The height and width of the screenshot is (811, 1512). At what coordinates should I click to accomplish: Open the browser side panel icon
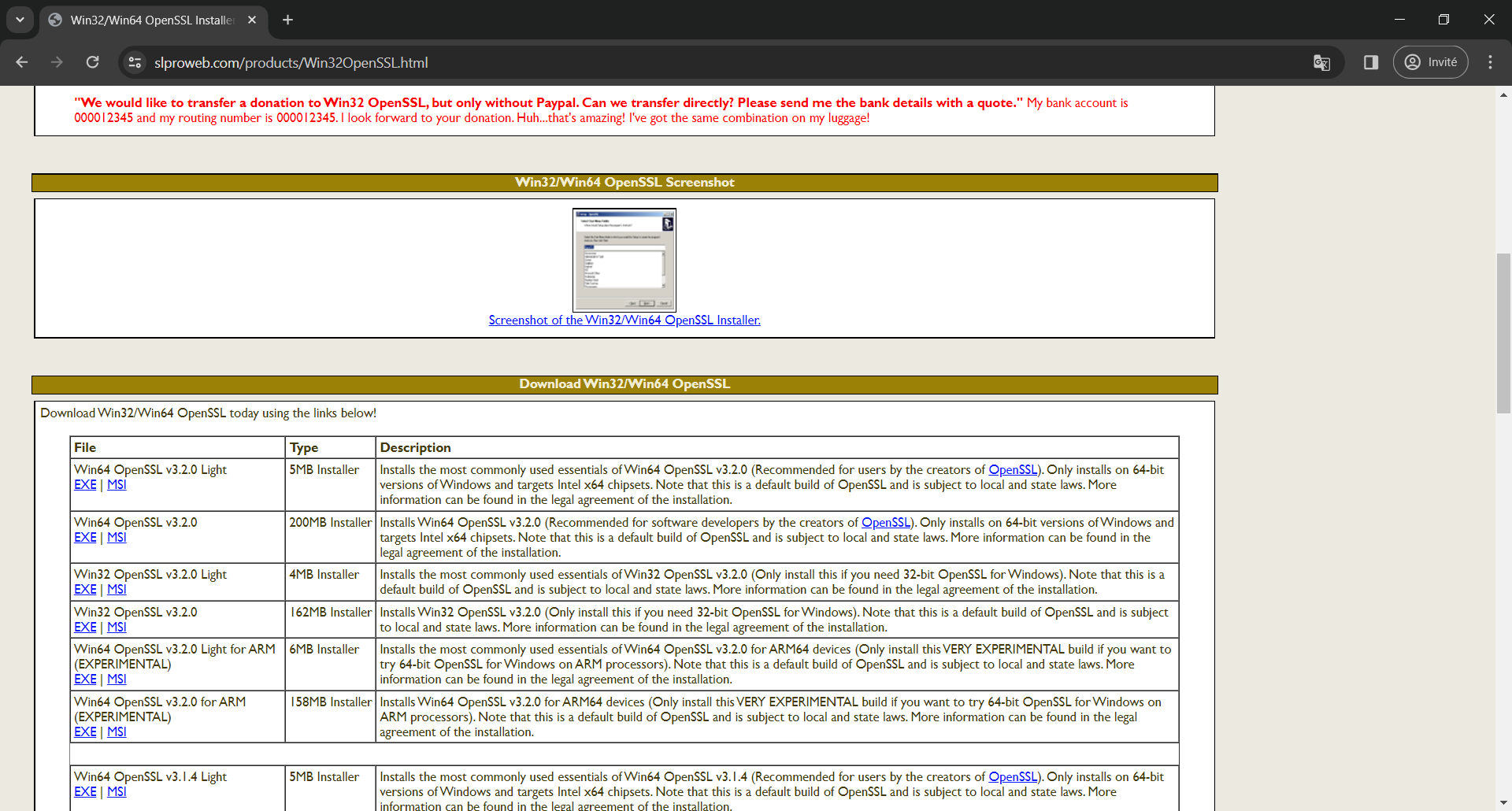coord(1370,61)
